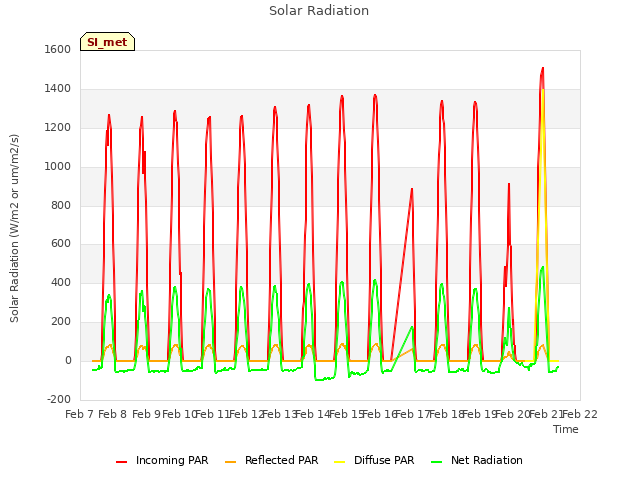The width and height of the screenshot is (640, 480).
Task: Click the Feb 8 x-axis date label
Action: point(113,414)
